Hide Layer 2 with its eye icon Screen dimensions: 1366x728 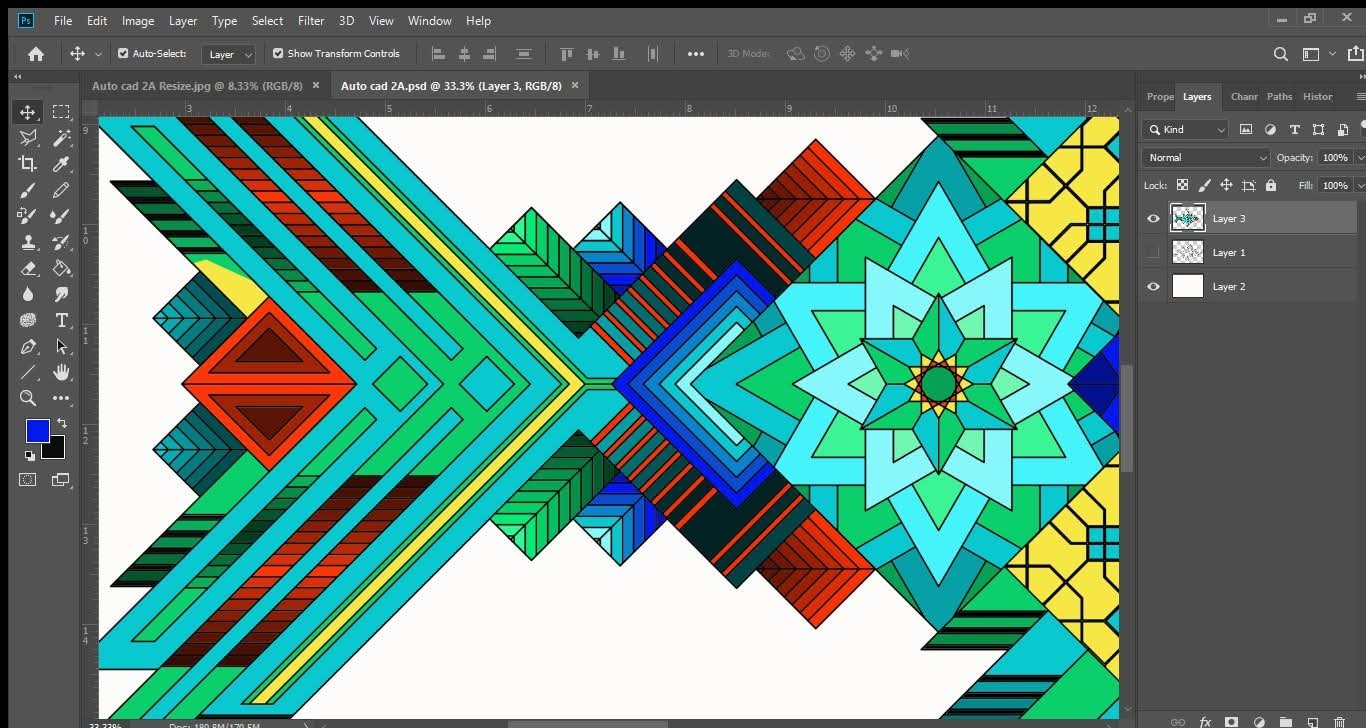(x=1153, y=286)
